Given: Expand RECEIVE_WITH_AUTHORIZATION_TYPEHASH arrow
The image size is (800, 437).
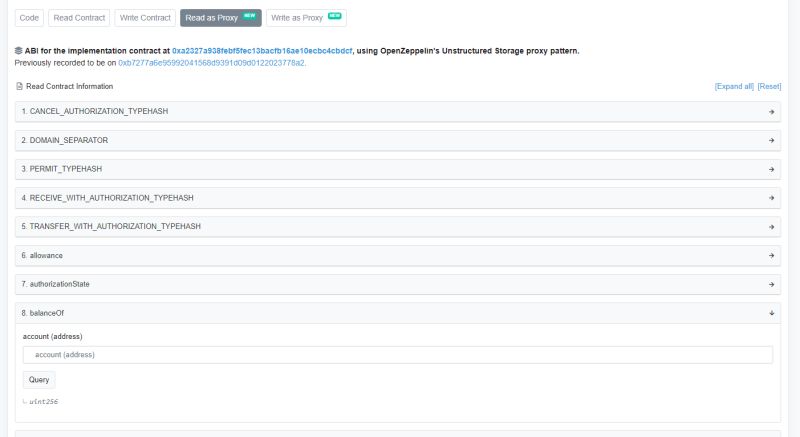Looking at the screenshot, I should pyautogui.click(x=771, y=198).
